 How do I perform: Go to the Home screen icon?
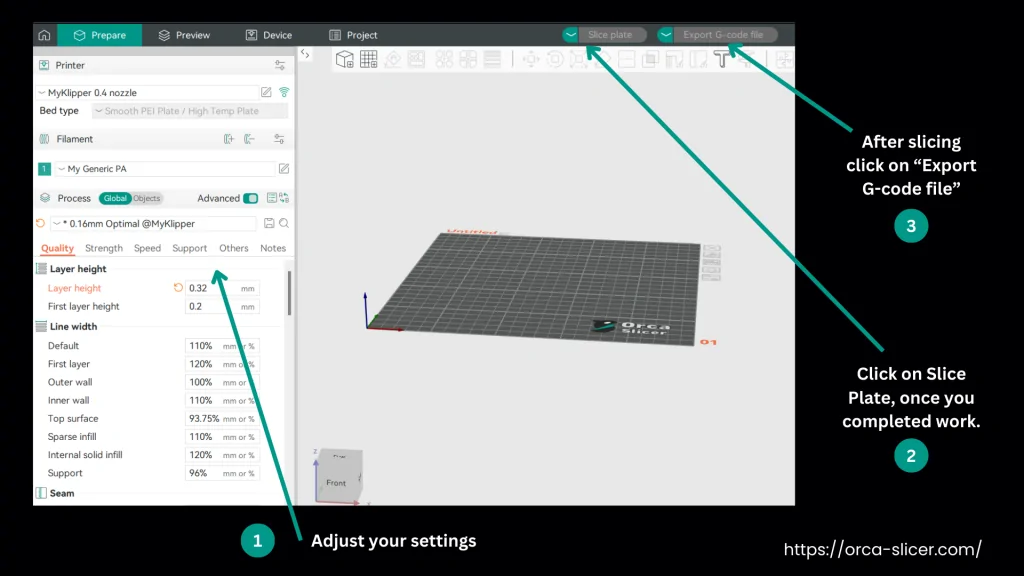tap(44, 35)
